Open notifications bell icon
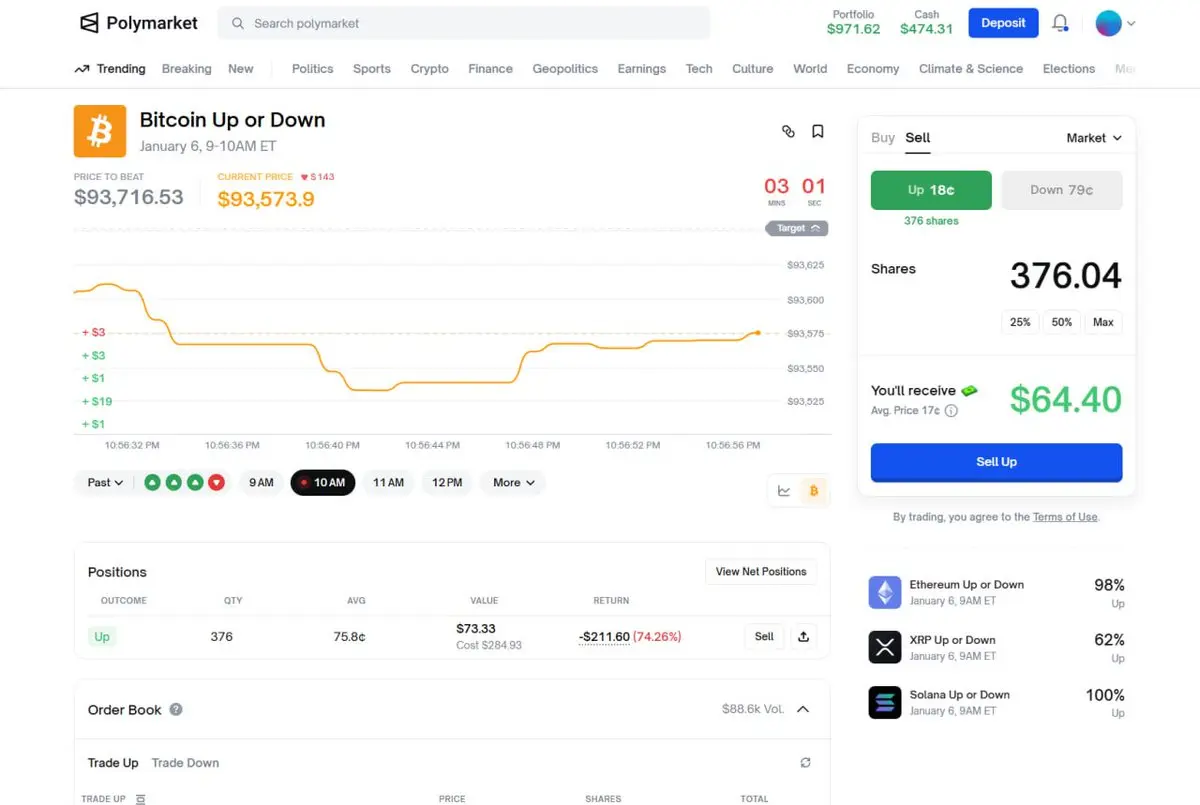 coord(1060,23)
